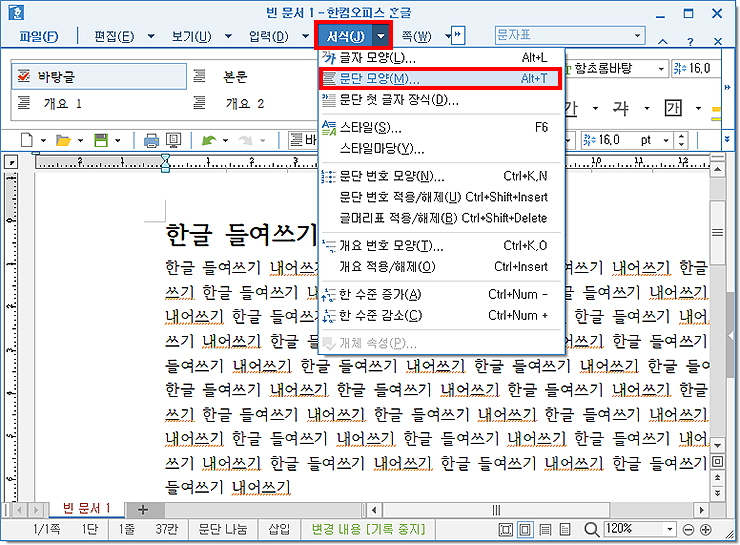Screen dimensions: 740x545
Task: Select 문단 첫 글자 장식(D)... entry
Action: tap(441, 100)
